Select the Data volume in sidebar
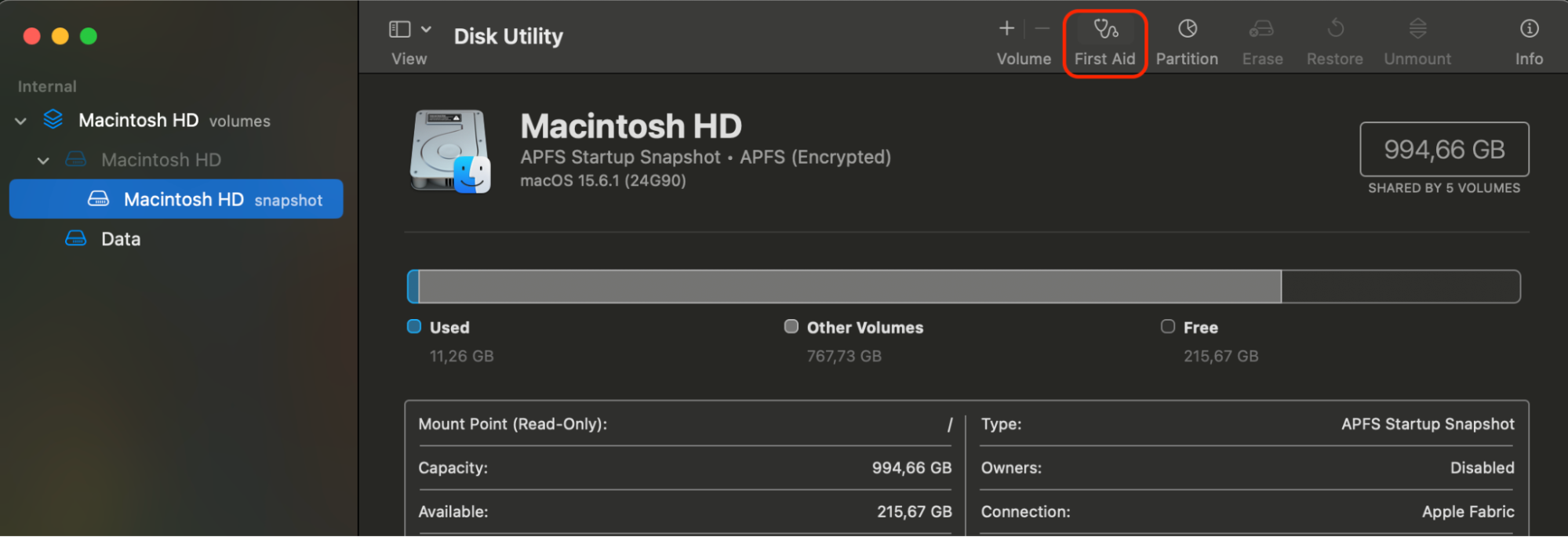Screen dimensions: 1568x537 tap(176, 238)
